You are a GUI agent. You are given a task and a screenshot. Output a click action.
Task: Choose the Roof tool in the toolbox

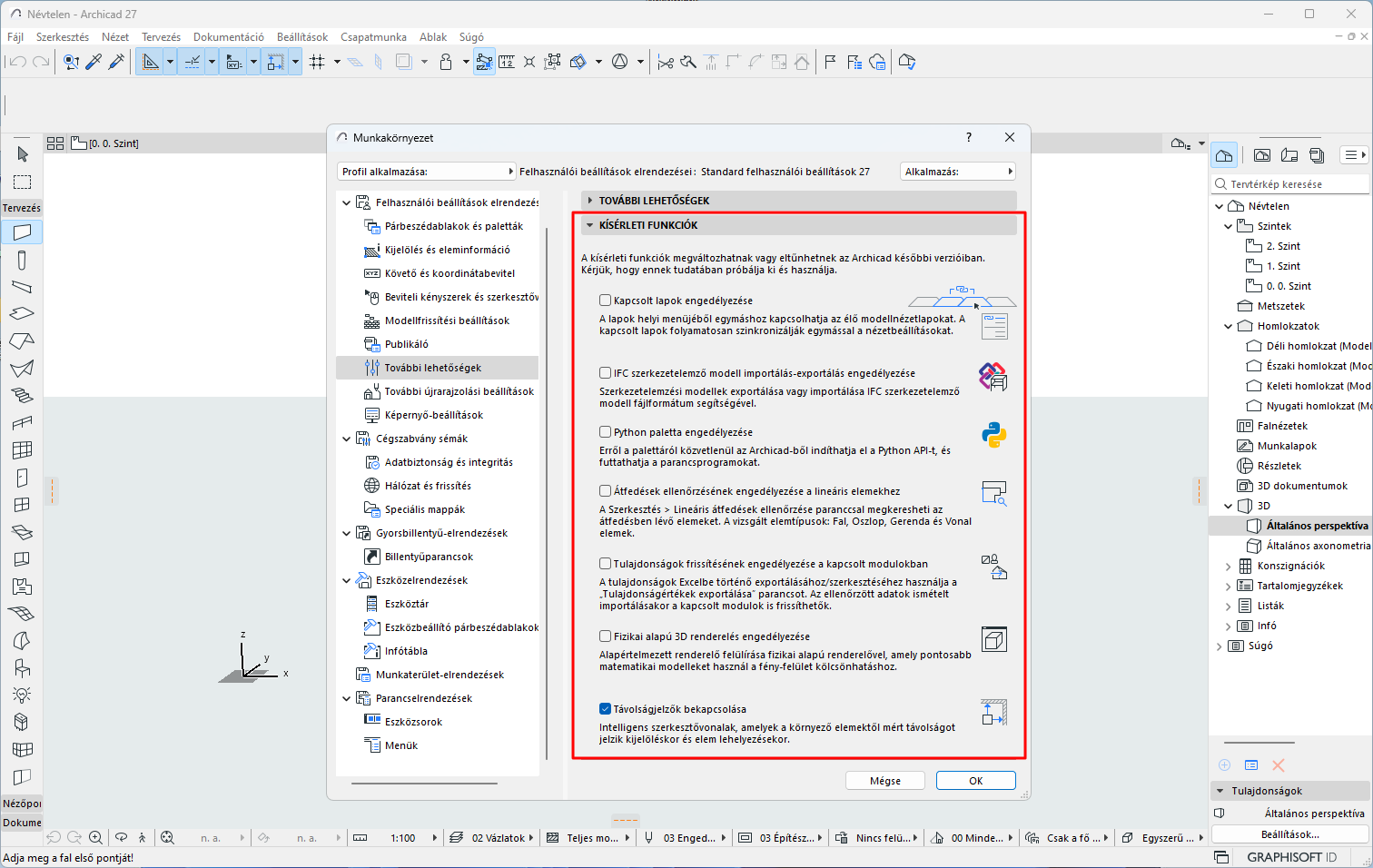[x=23, y=341]
